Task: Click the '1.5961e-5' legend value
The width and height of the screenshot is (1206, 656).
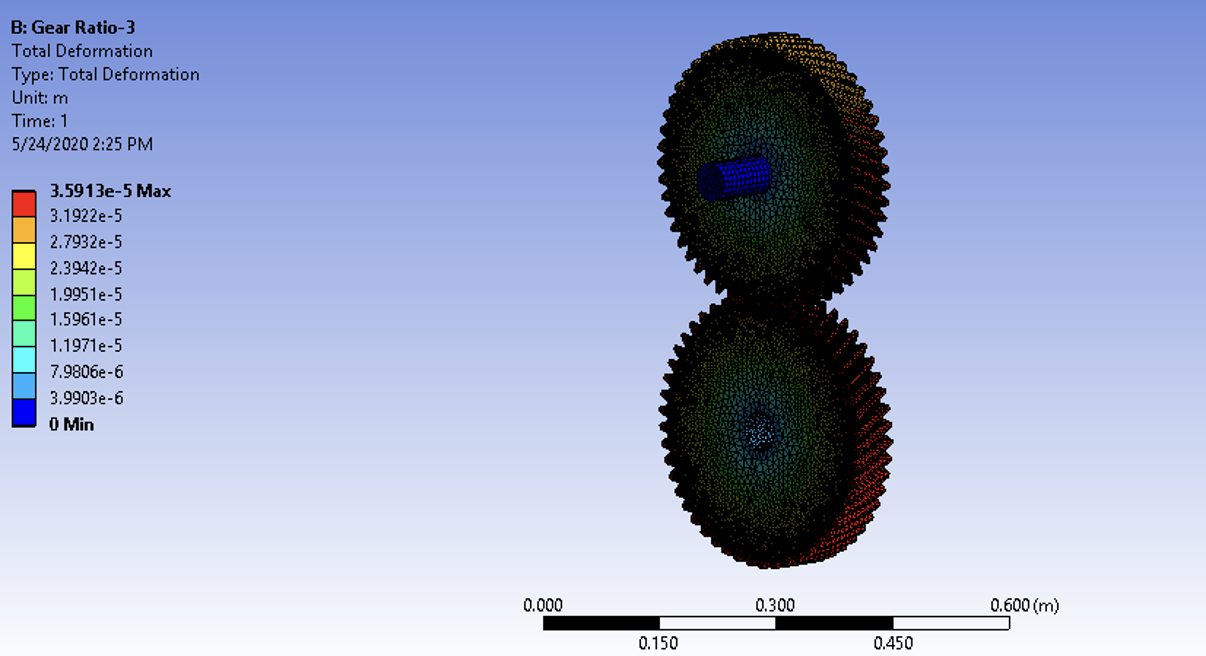Action: [87, 320]
